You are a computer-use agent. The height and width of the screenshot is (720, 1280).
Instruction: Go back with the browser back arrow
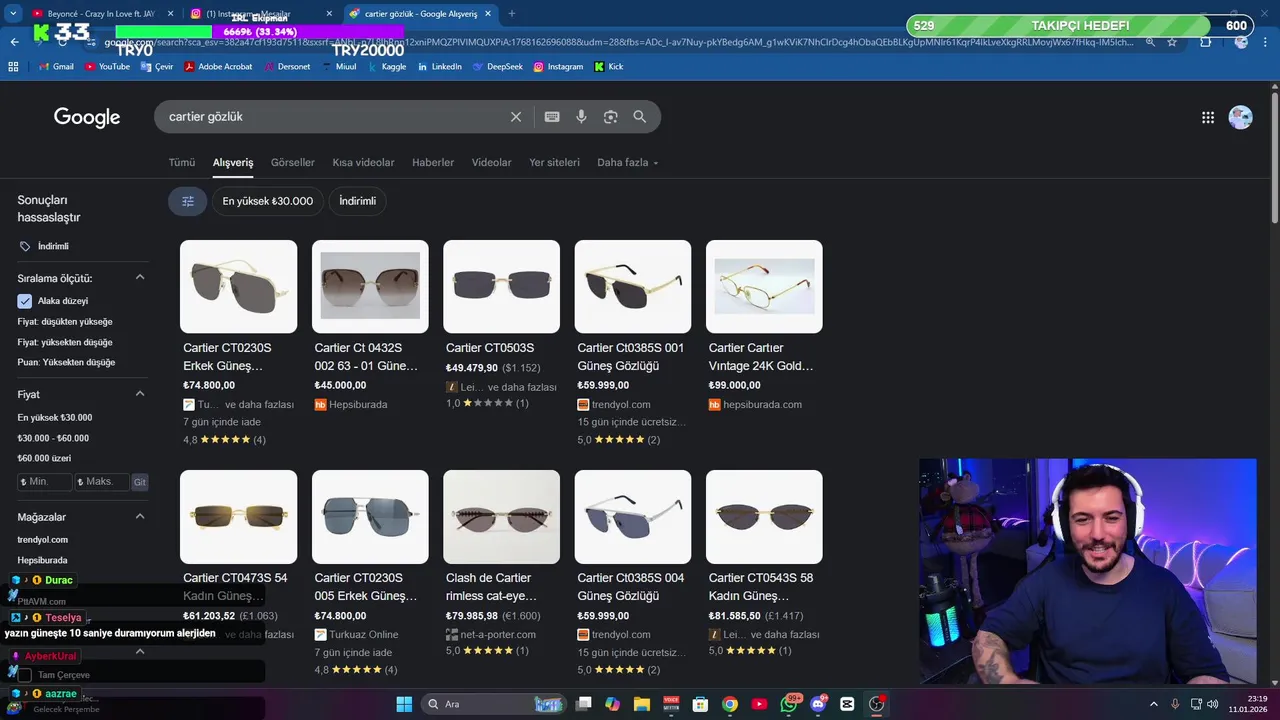(x=14, y=42)
